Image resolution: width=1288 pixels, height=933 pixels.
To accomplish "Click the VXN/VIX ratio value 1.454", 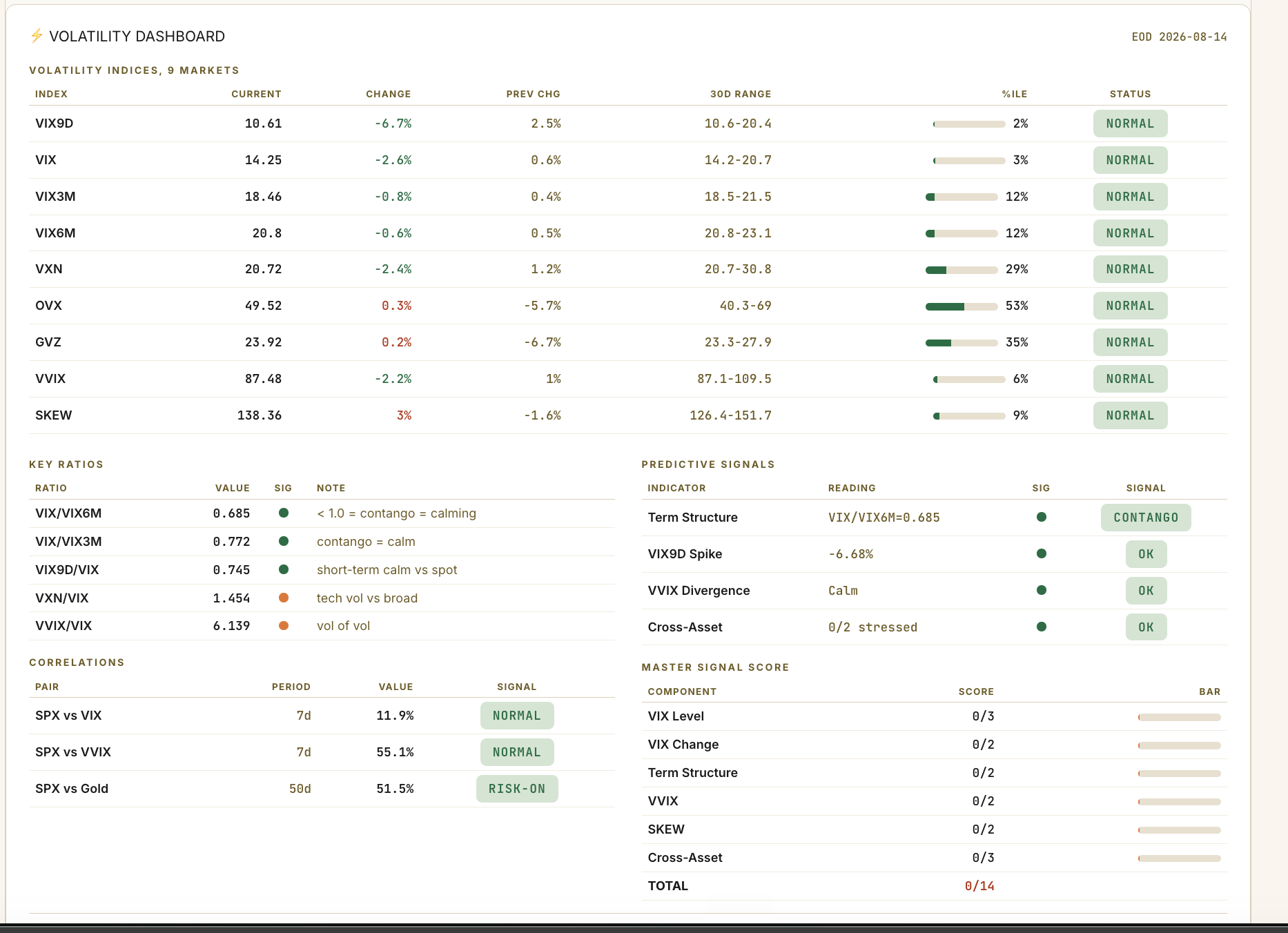I will [231, 598].
